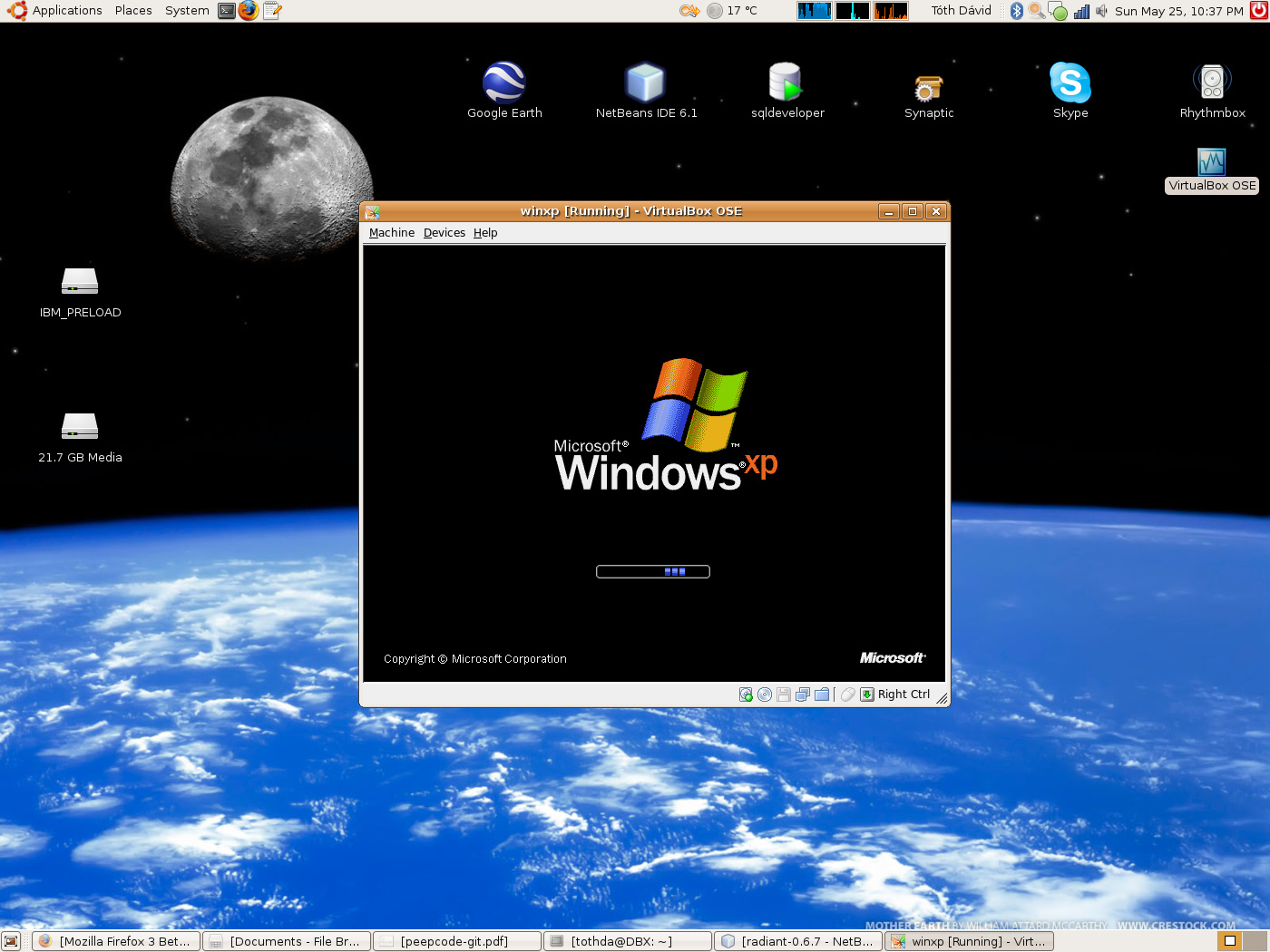Open the Help menu in VirtualBox
The height and width of the screenshot is (952, 1270).
click(485, 233)
